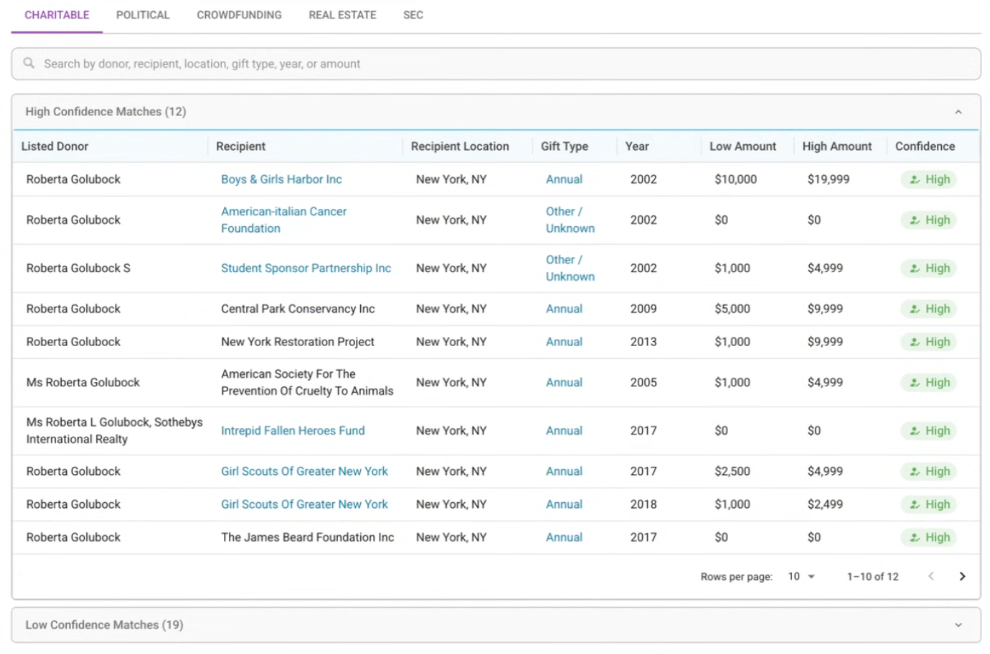This screenshot has width=990, height=654.
Task: Click High confidence badge for James Beard Foundation
Action: tap(928, 538)
